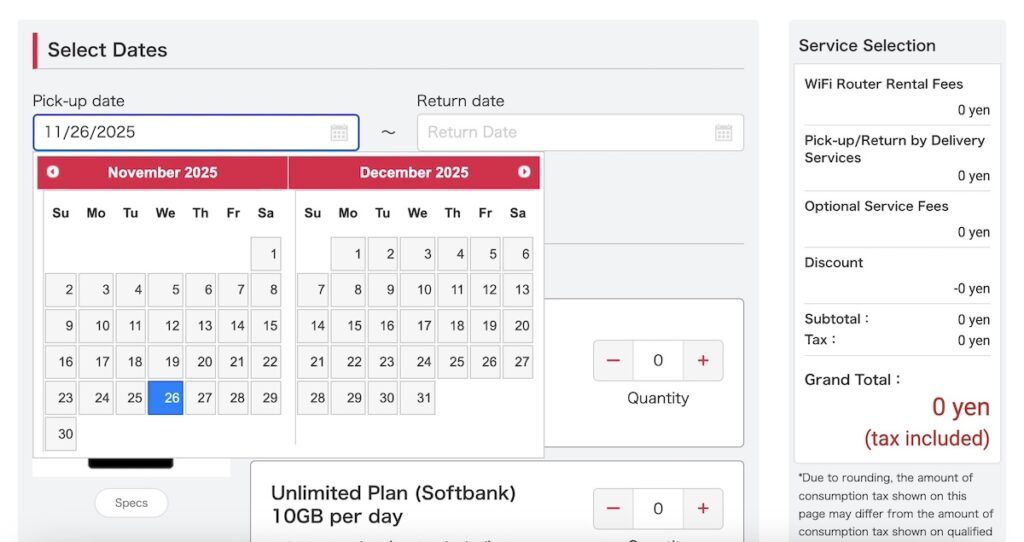Select December 31 in the calendar

point(418,398)
